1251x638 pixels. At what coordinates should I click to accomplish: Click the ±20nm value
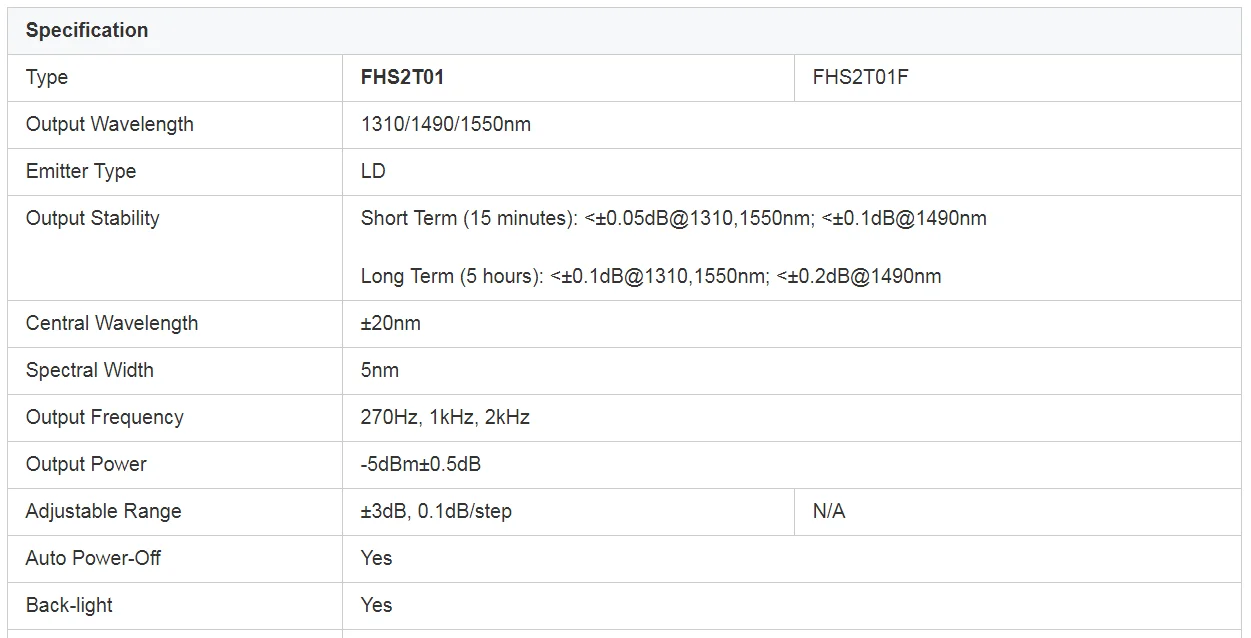click(391, 323)
